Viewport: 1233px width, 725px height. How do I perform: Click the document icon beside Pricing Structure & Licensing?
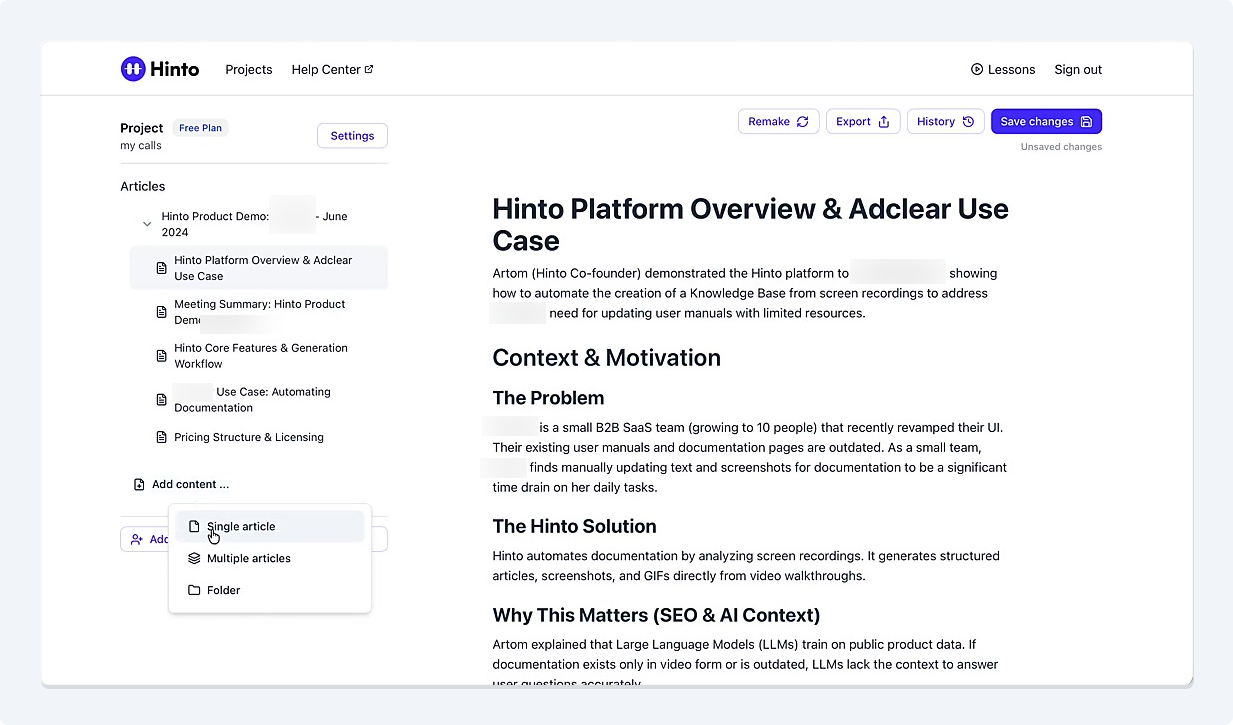(161, 437)
